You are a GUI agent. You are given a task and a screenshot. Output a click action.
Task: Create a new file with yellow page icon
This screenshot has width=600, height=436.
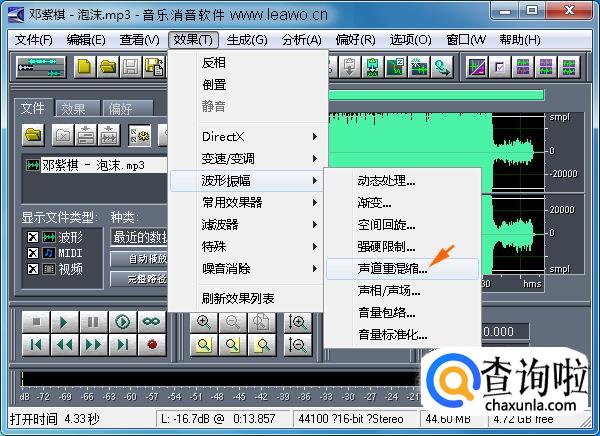[84, 67]
